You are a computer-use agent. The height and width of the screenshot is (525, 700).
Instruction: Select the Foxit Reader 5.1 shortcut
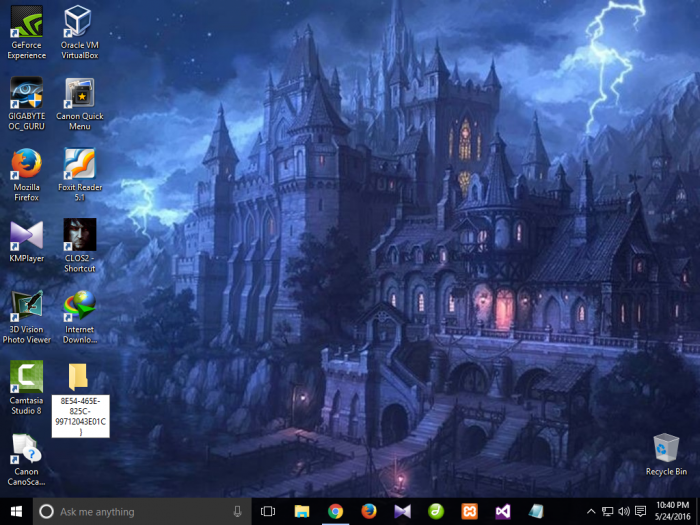point(79,175)
